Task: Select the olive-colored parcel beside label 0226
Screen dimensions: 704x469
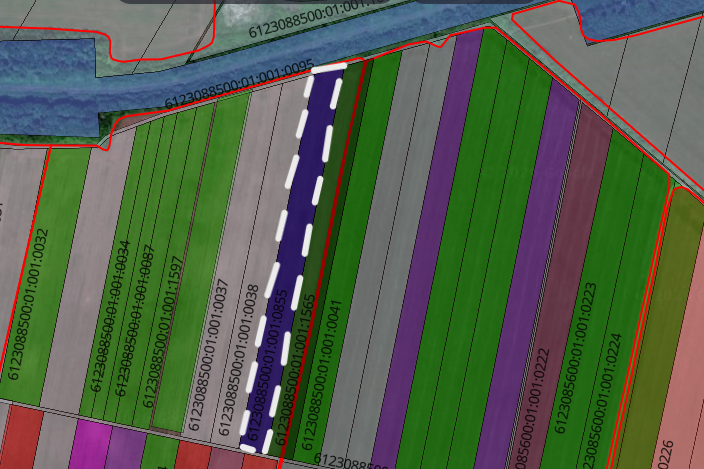Action: [x=660, y=328]
